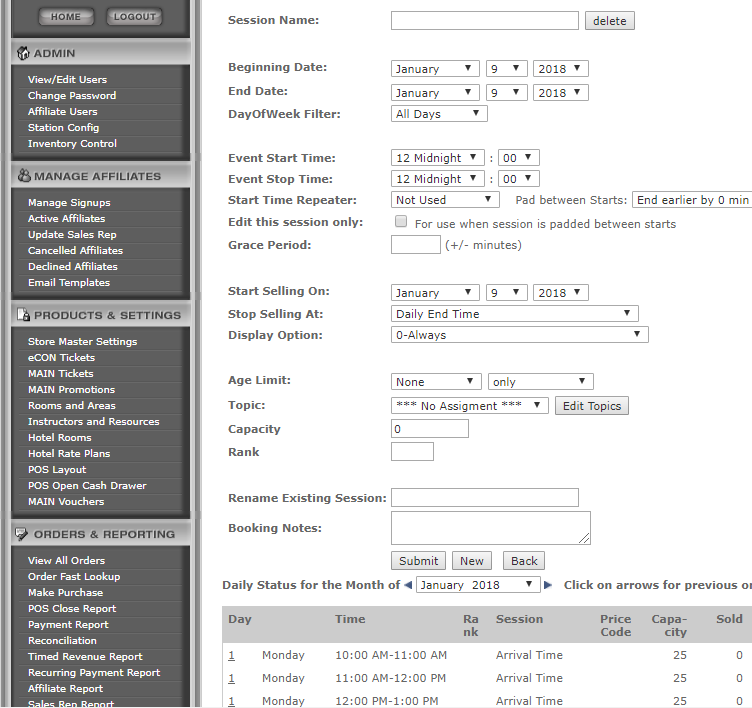
Task: Open Email Templates menu item
Action: [69, 283]
